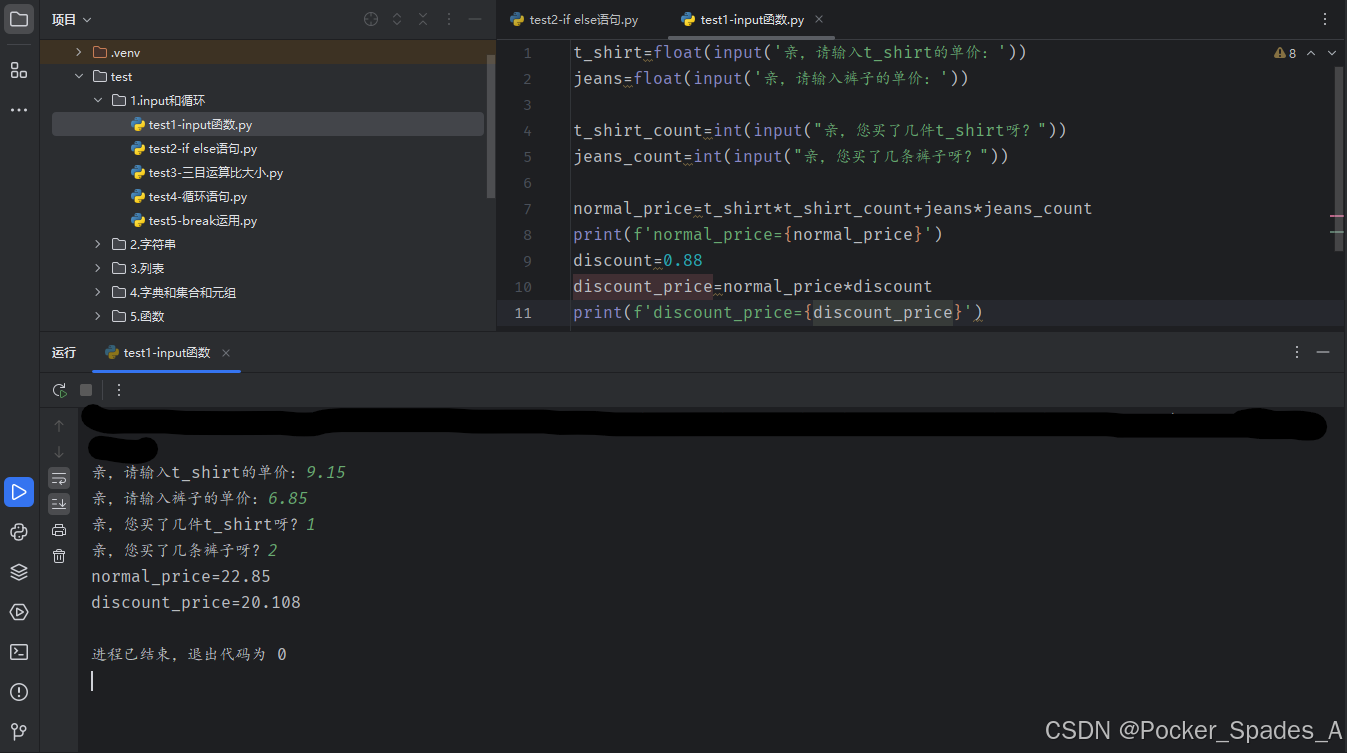The height and width of the screenshot is (753, 1347).
Task: Open the Problems warning icon in sidebar
Action: (x=19, y=692)
